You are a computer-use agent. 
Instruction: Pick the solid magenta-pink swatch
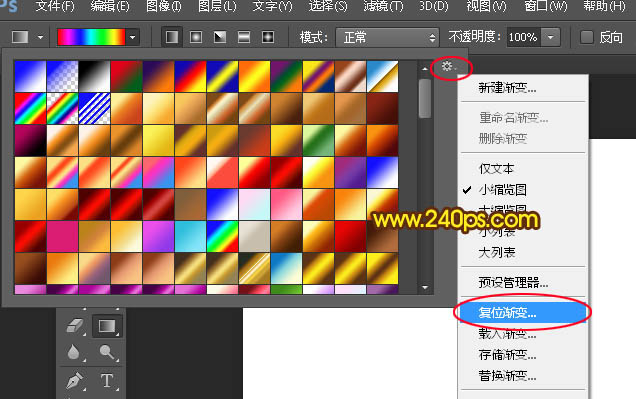62,236
